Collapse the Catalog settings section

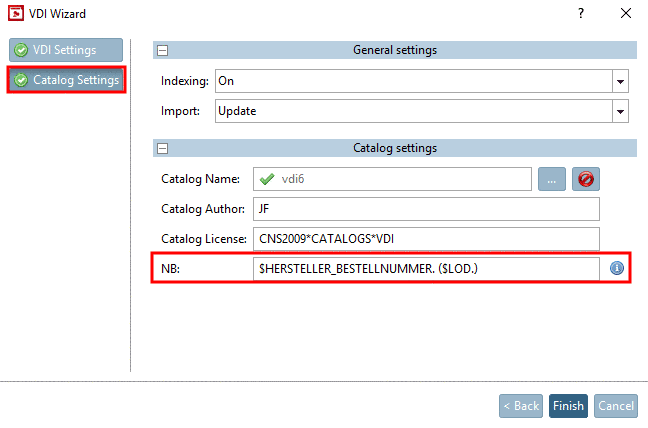coord(162,148)
